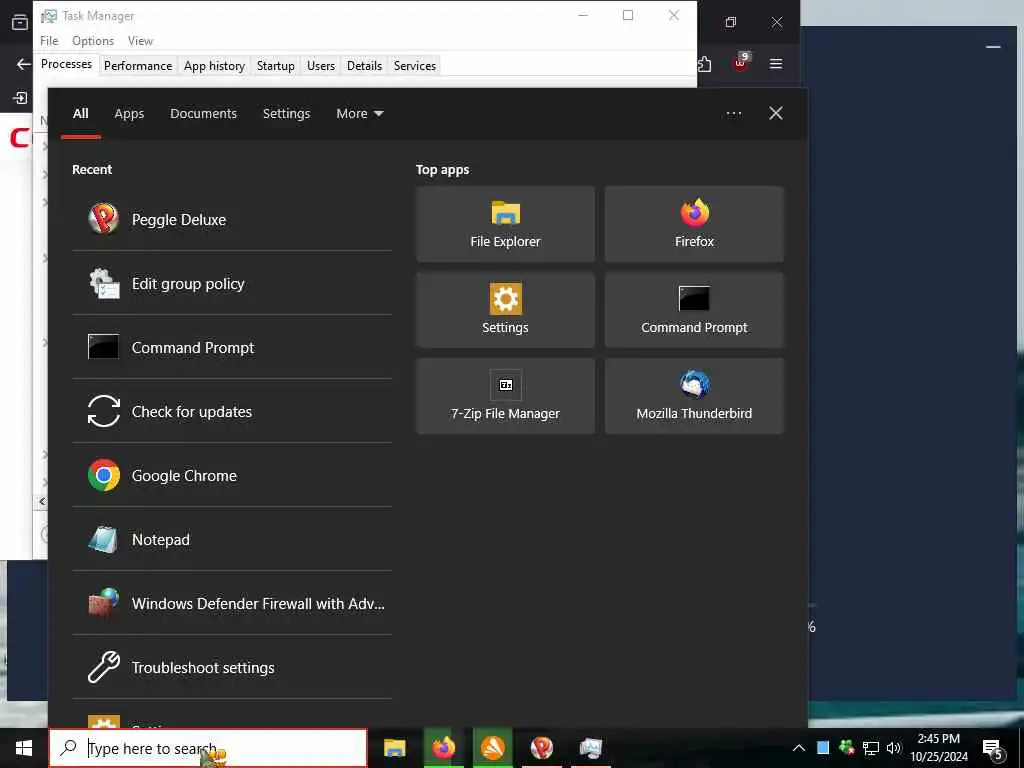This screenshot has width=1024, height=768.
Task: Launch Command Prompt from Recent list
Action: [x=232, y=347]
